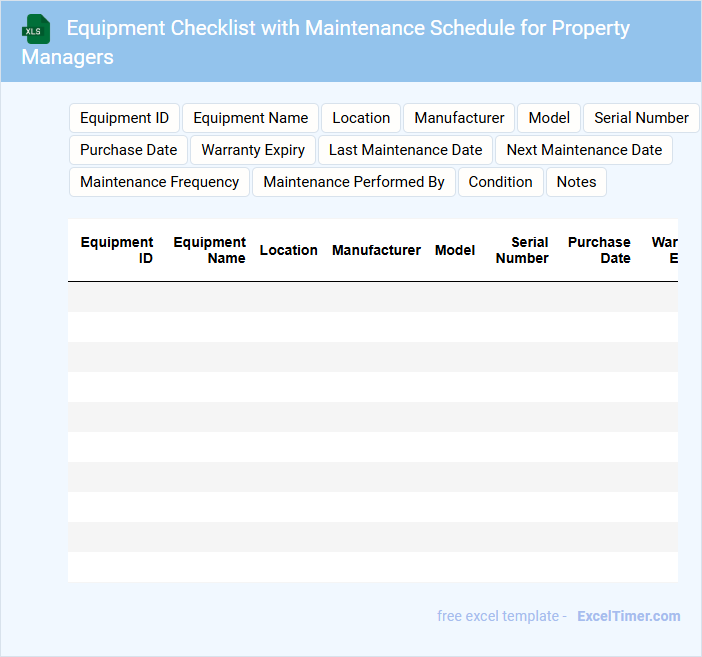Click the Serial Number tag
Screen dimensions: 702x657
pos(641,118)
